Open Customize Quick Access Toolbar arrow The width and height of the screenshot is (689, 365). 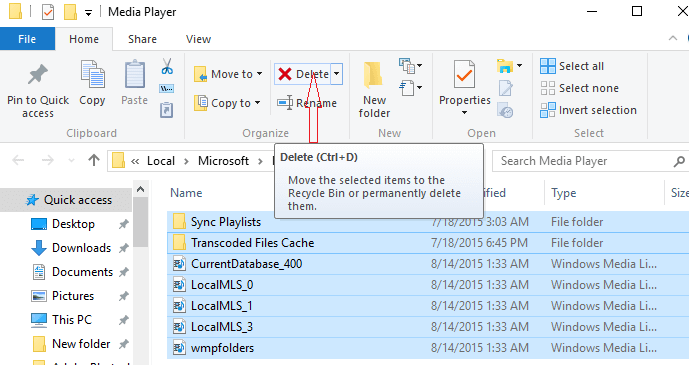tap(88, 13)
